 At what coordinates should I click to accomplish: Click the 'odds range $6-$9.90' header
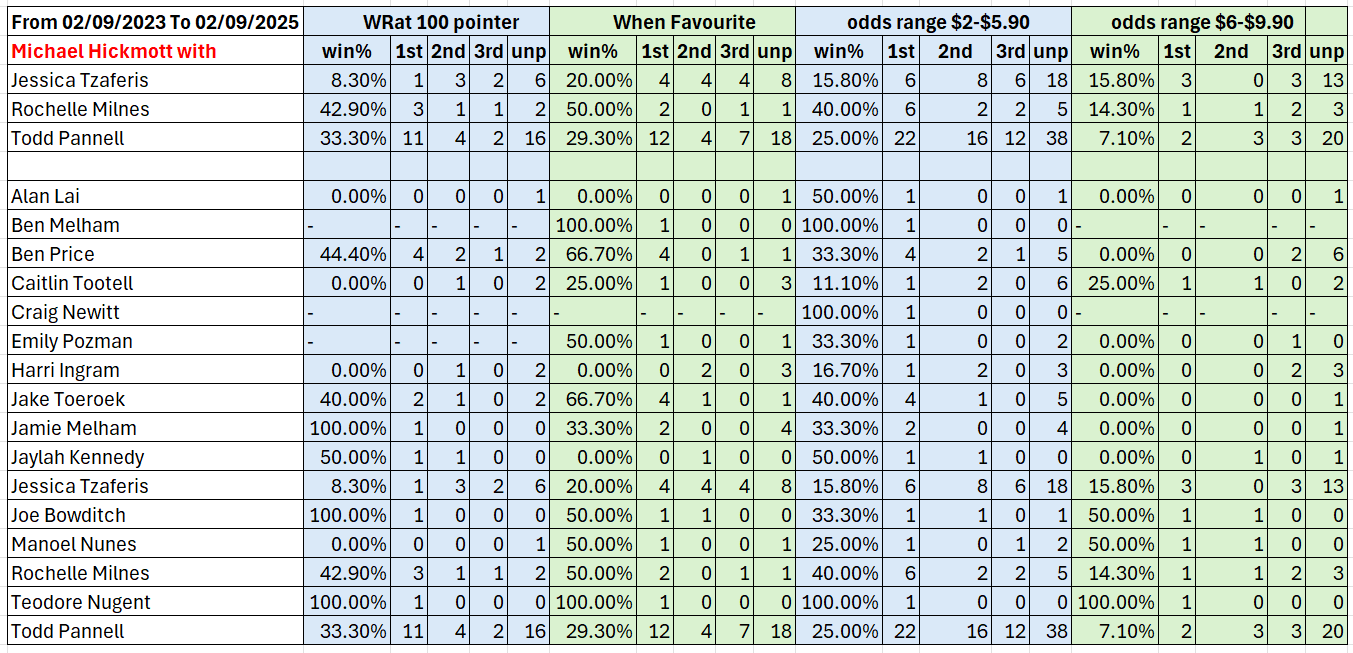tap(1189, 22)
